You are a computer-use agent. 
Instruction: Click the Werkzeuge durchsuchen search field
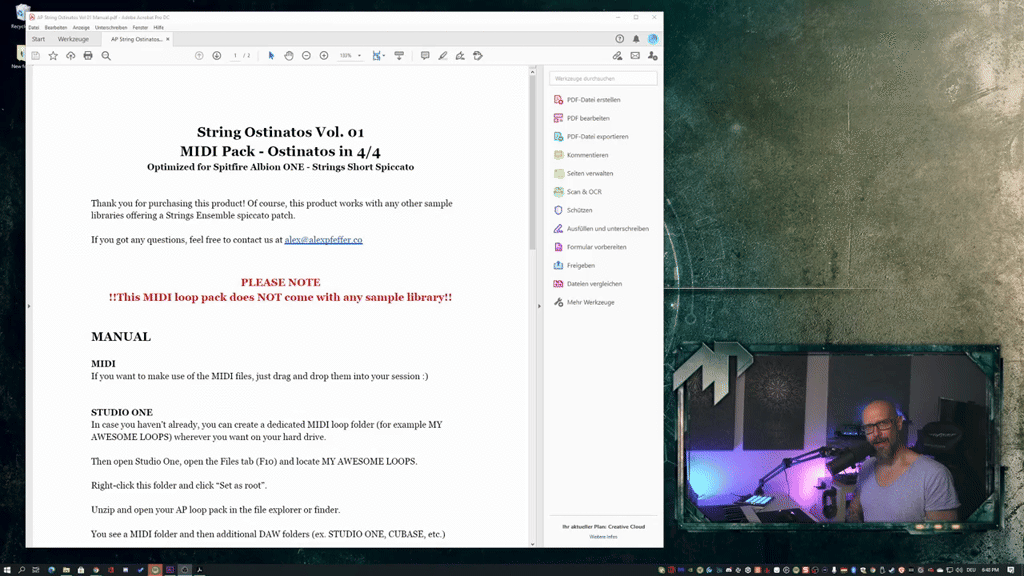click(x=603, y=78)
